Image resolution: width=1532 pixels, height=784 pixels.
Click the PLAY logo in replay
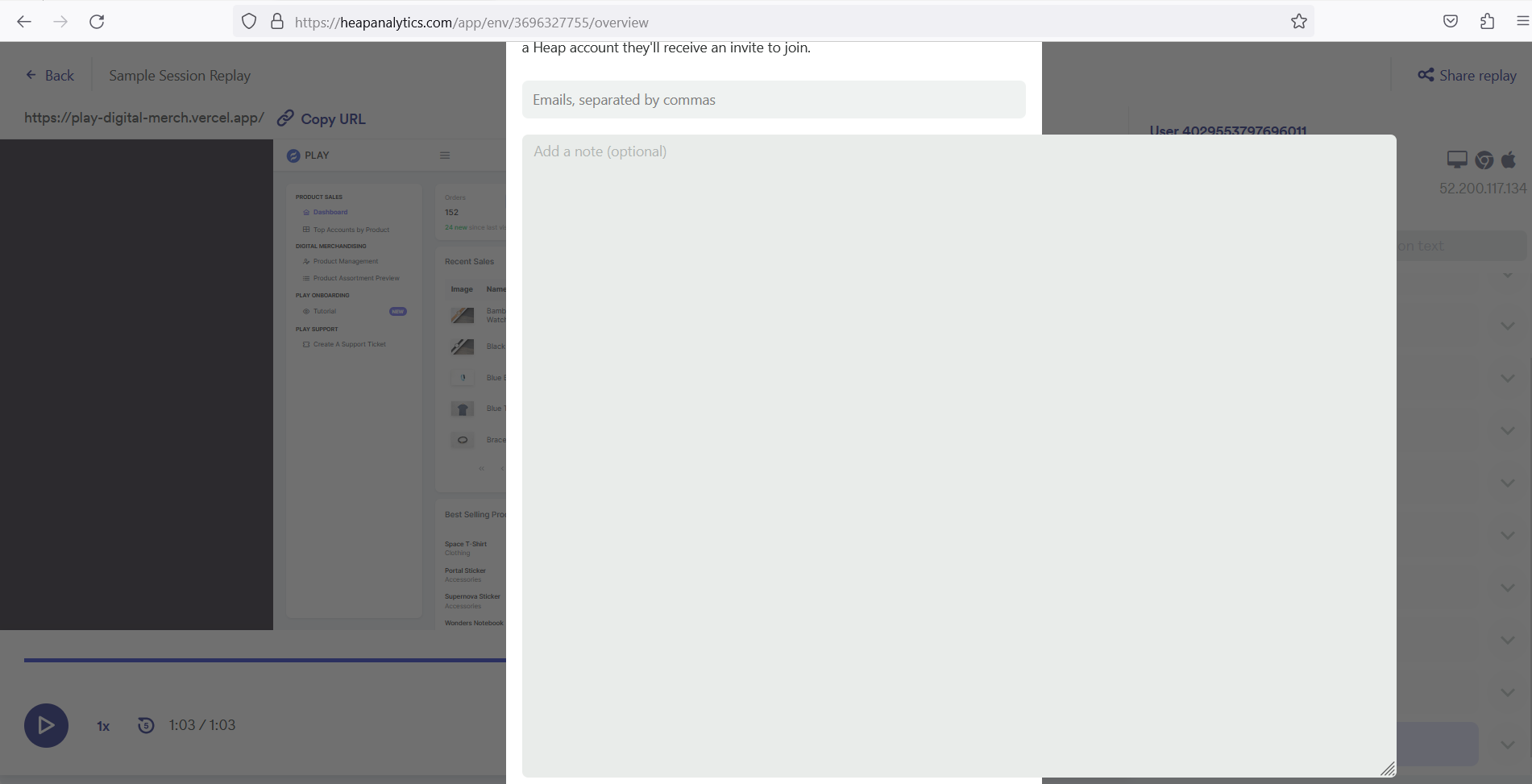pyautogui.click(x=308, y=156)
